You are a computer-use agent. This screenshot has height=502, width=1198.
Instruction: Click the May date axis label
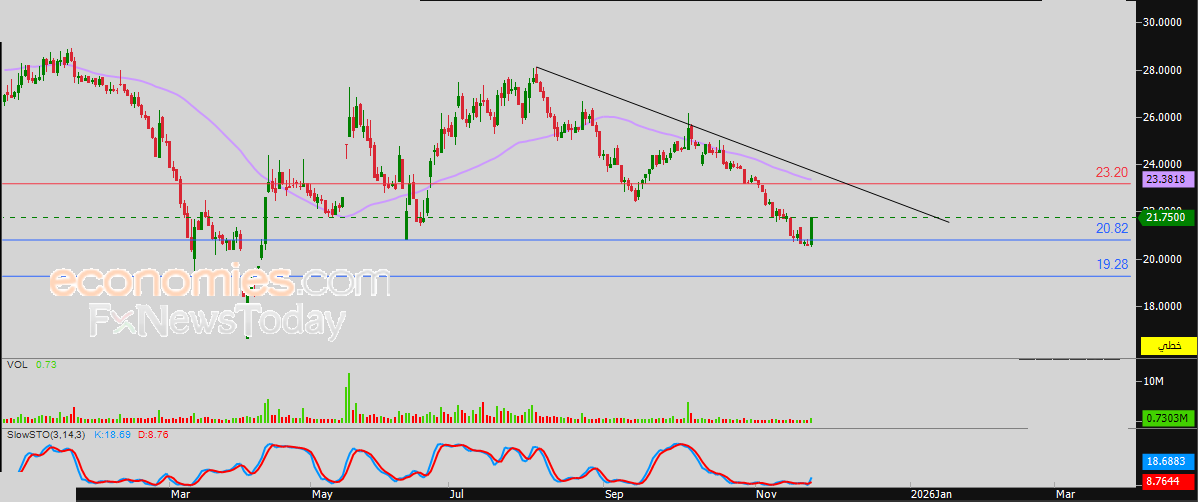click(322, 495)
